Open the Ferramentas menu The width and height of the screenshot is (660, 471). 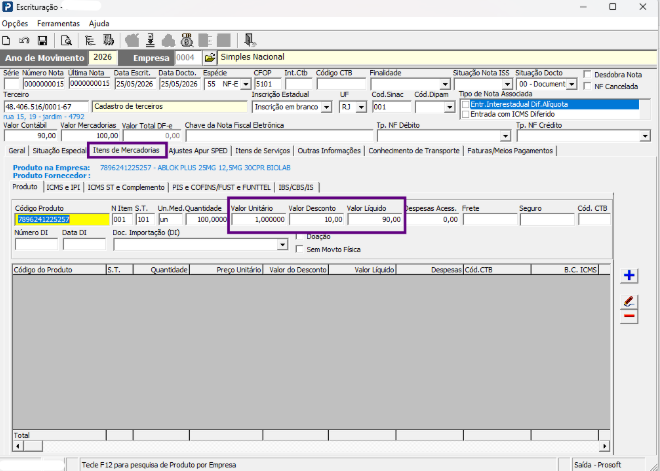pos(58,24)
